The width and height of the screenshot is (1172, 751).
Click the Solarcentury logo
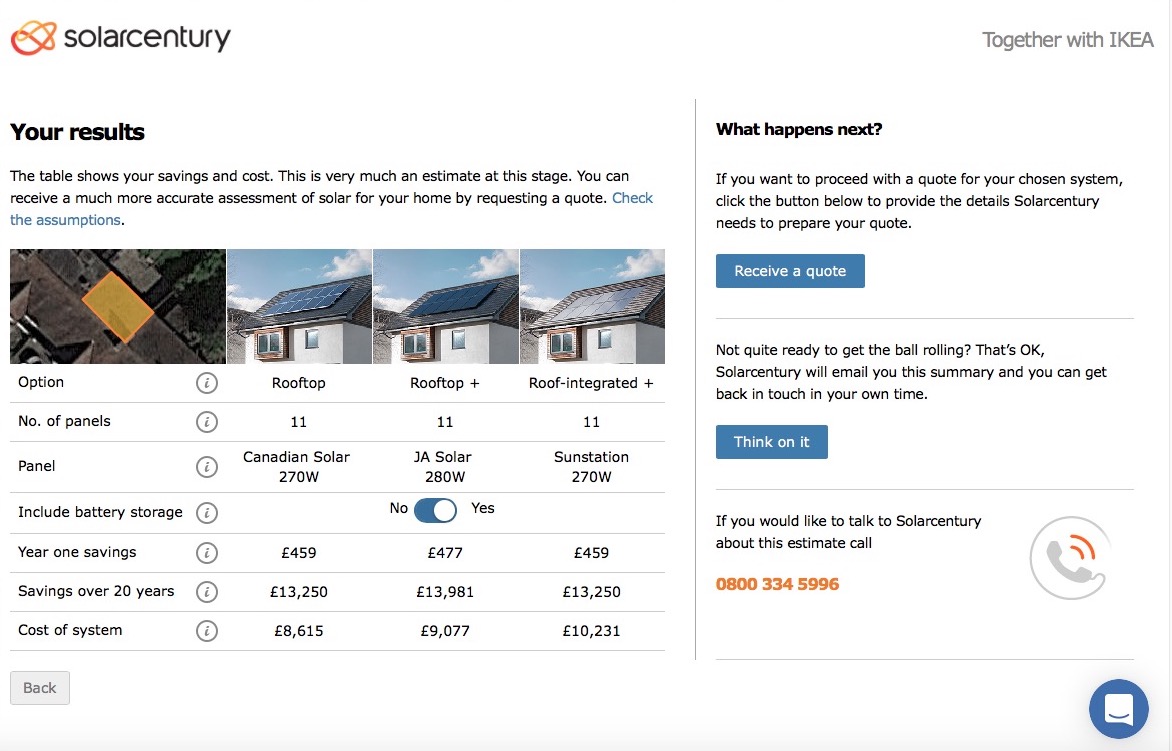click(121, 39)
